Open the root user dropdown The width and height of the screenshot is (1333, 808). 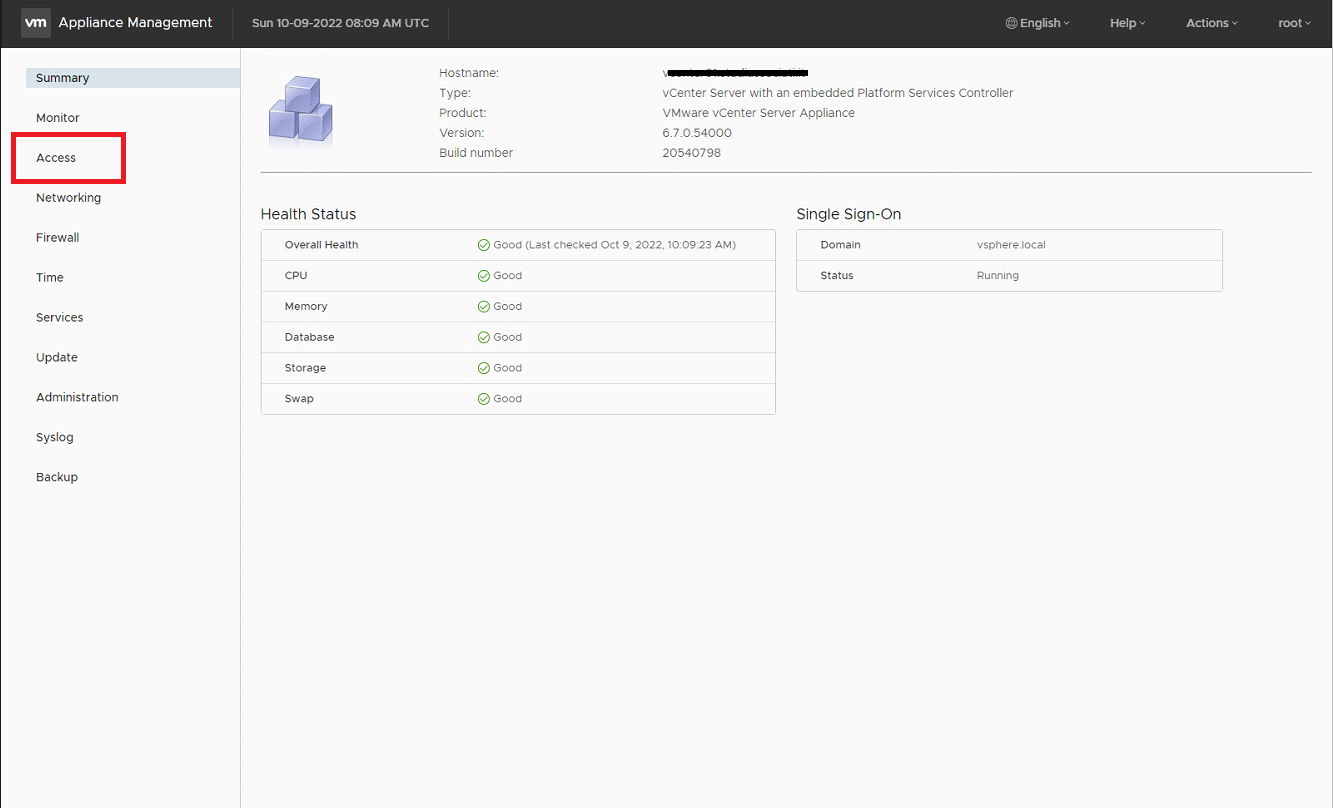tap(1295, 23)
